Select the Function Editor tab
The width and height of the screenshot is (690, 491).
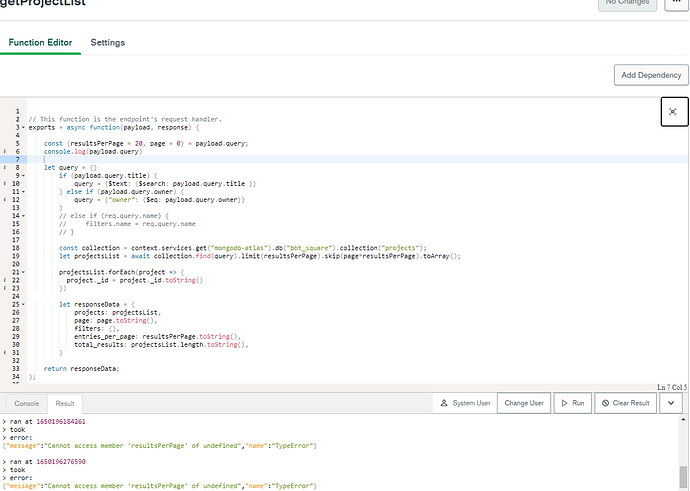pos(41,43)
